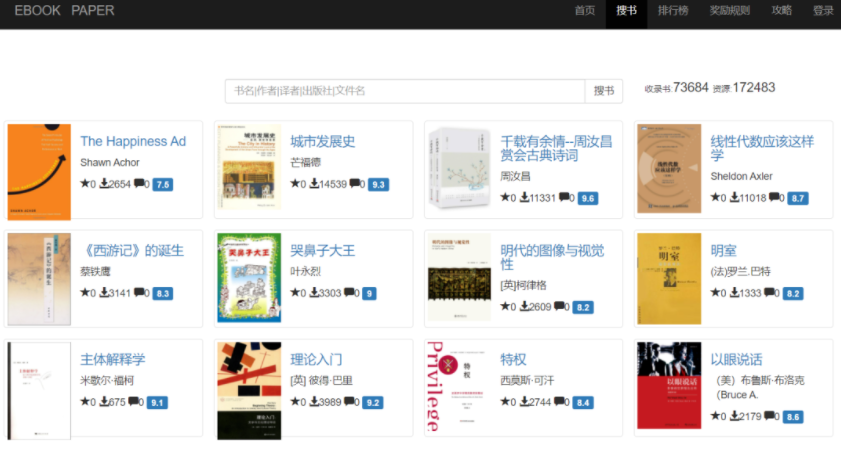Click the EBOOK PAPER site logo
The height and width of the screenshot is (454, 841).
pos(64,11)
